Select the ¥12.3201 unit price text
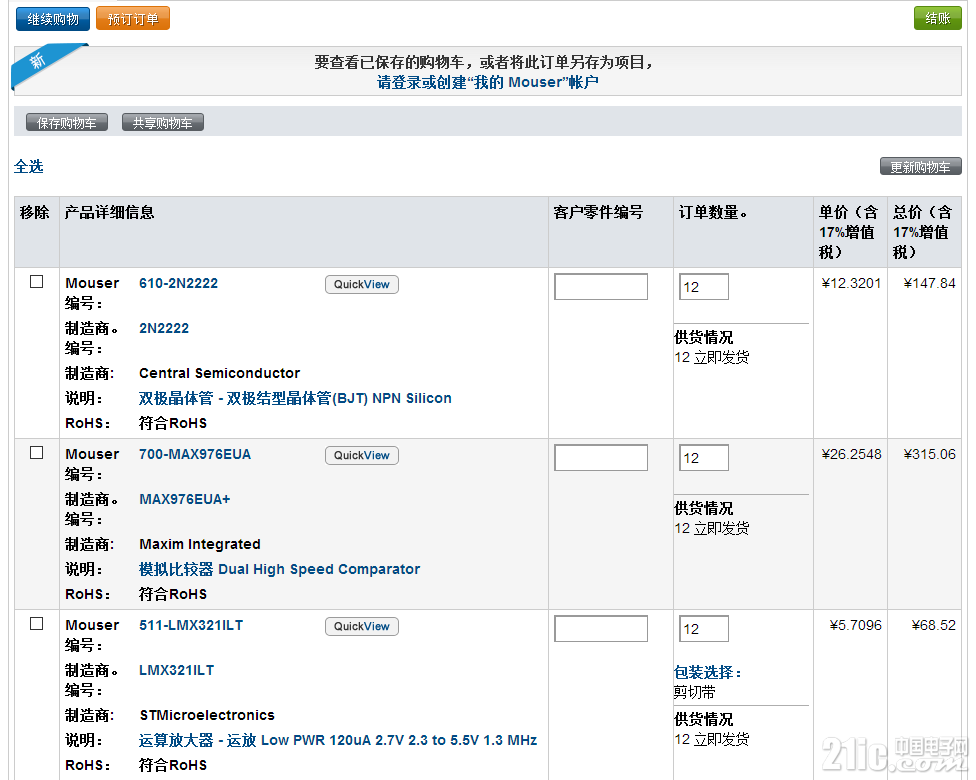This screenshot has height=780, width=976. pyautogui.click(x=851, y=283)
